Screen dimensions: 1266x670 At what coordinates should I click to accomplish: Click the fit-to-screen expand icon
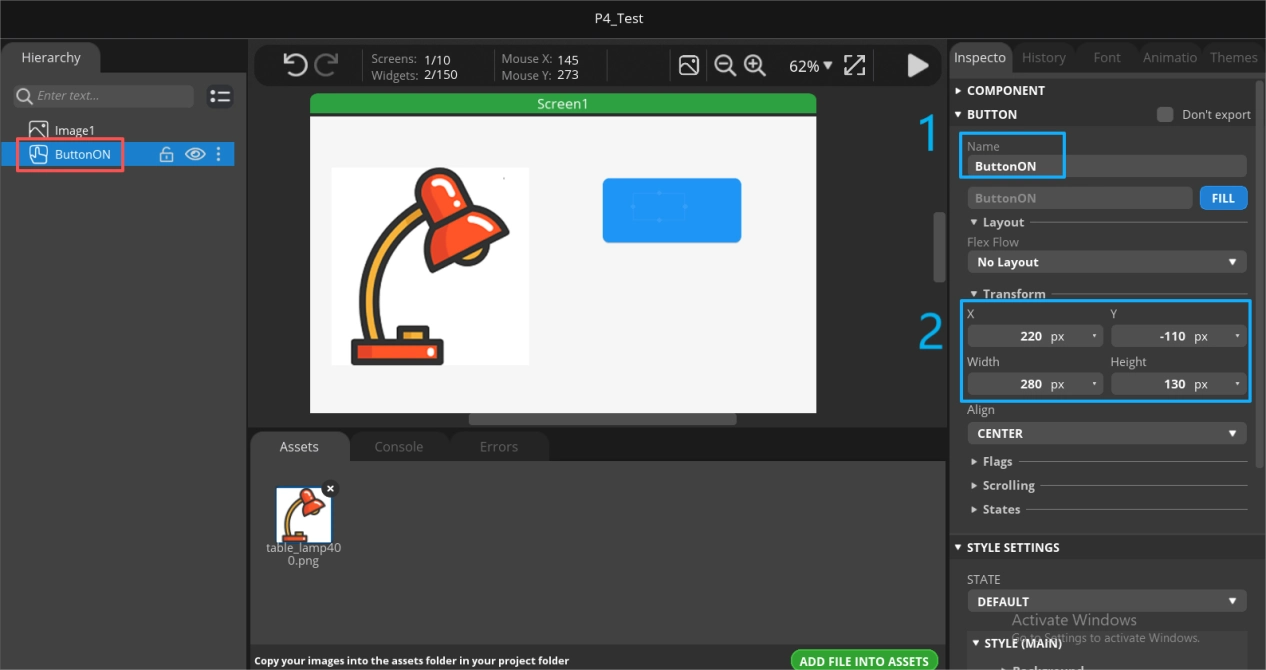(x=854, y=66)
